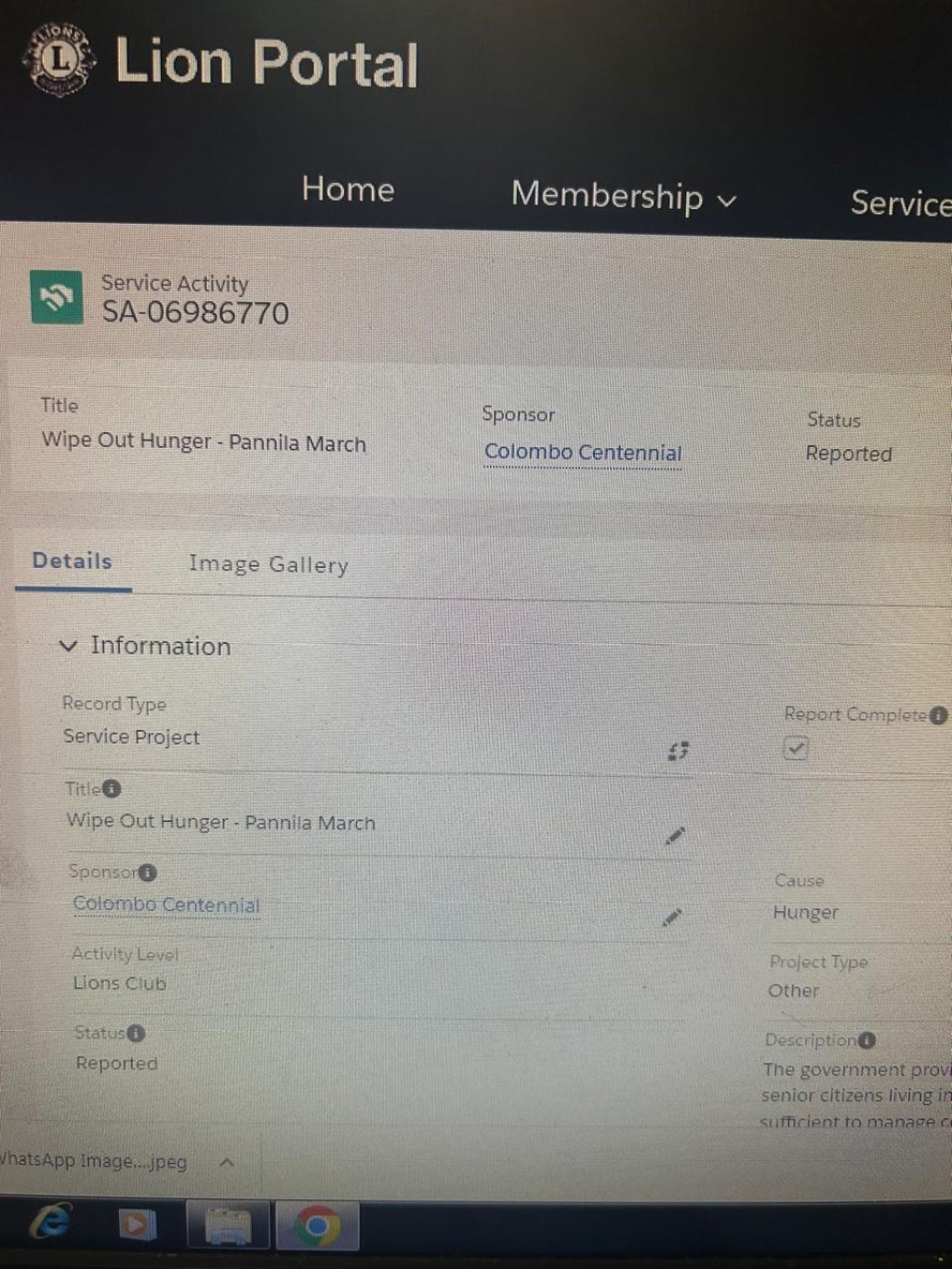
Task: Click the Reported status value in header
Action: (x=849, y=454)
